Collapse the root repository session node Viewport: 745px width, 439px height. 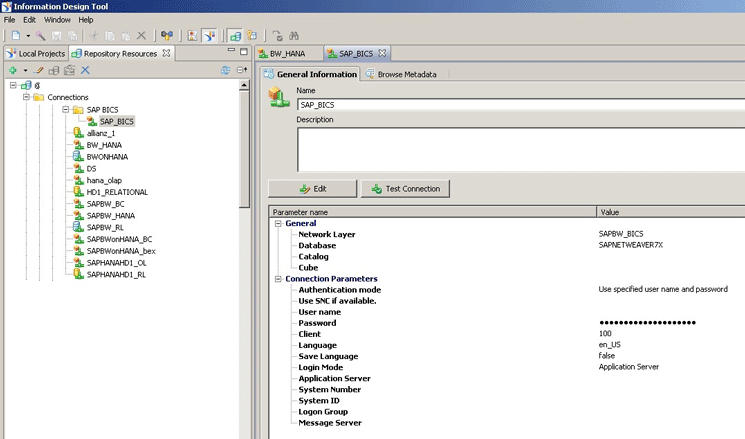pos(13,85)
